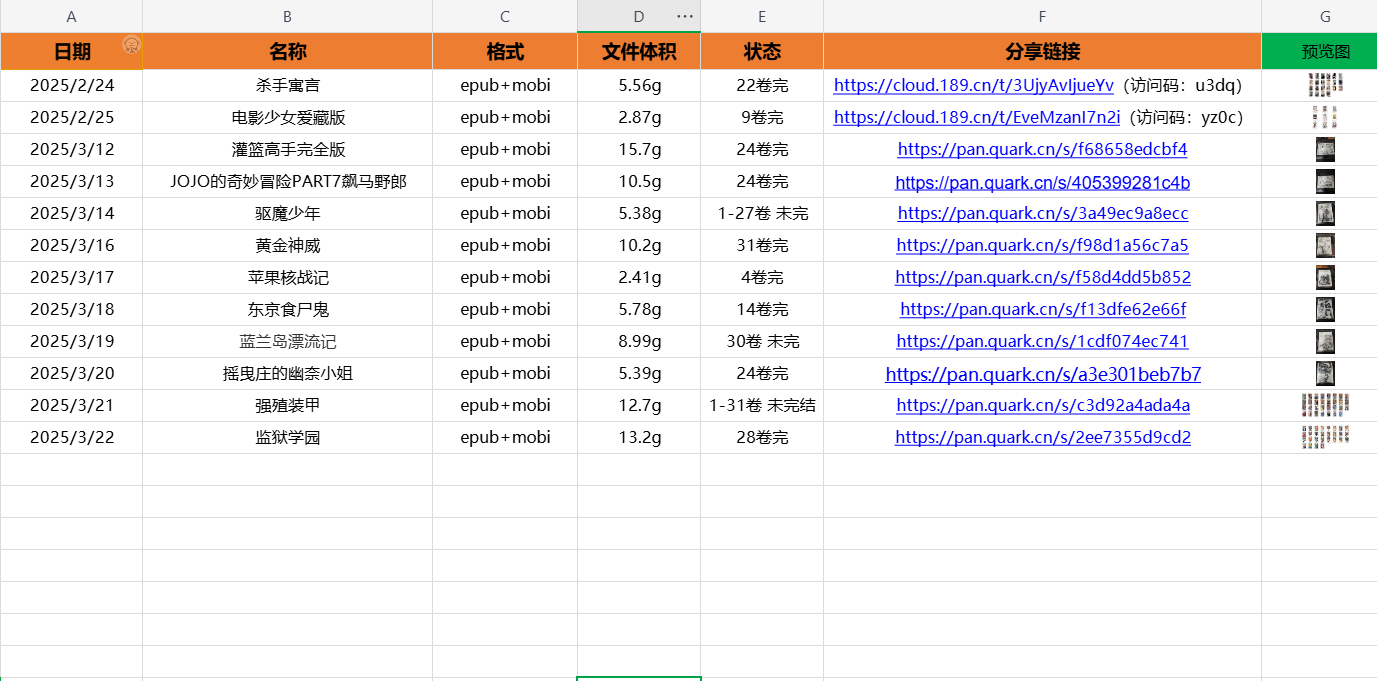This screenshot has width=1377, height=681.
Task: Click the preview thumbnail in the JOJO飙马野郎 row
Action: coord(1325,182)
